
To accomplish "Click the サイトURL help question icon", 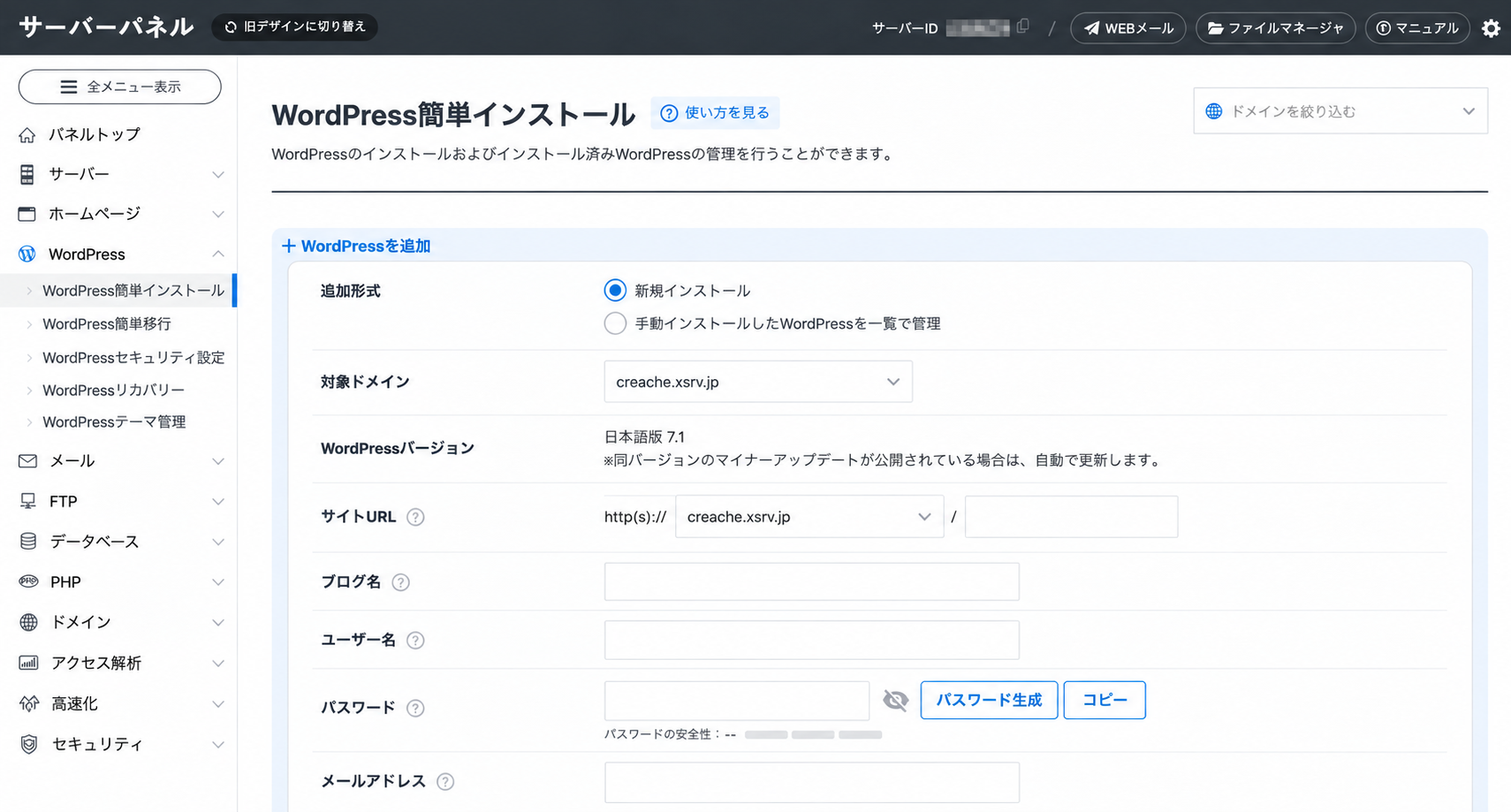I will (415, 517).
